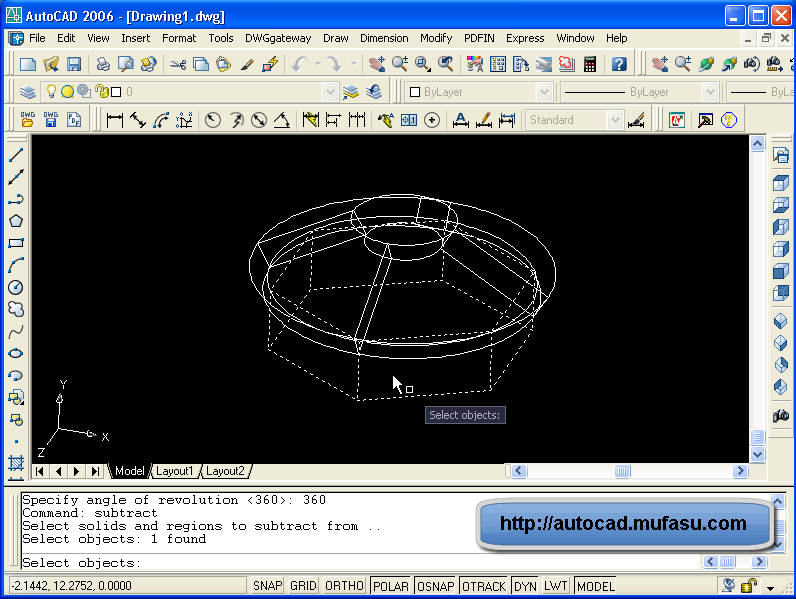Click the Radius Dimension tool
This screenshot has width=796, height=599.
[x=213, y=120]
